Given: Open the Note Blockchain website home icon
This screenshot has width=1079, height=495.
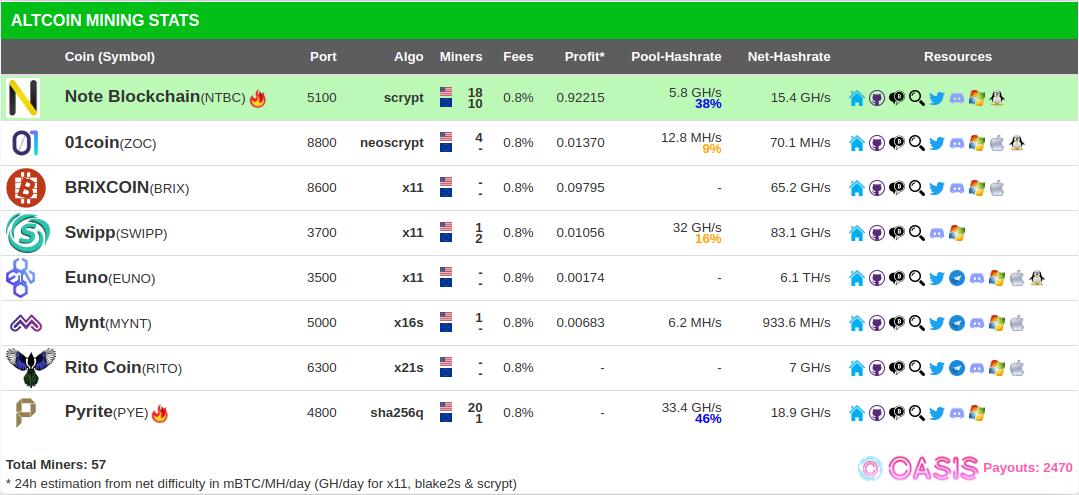Looking at the screenshot, I should (857, 98).
